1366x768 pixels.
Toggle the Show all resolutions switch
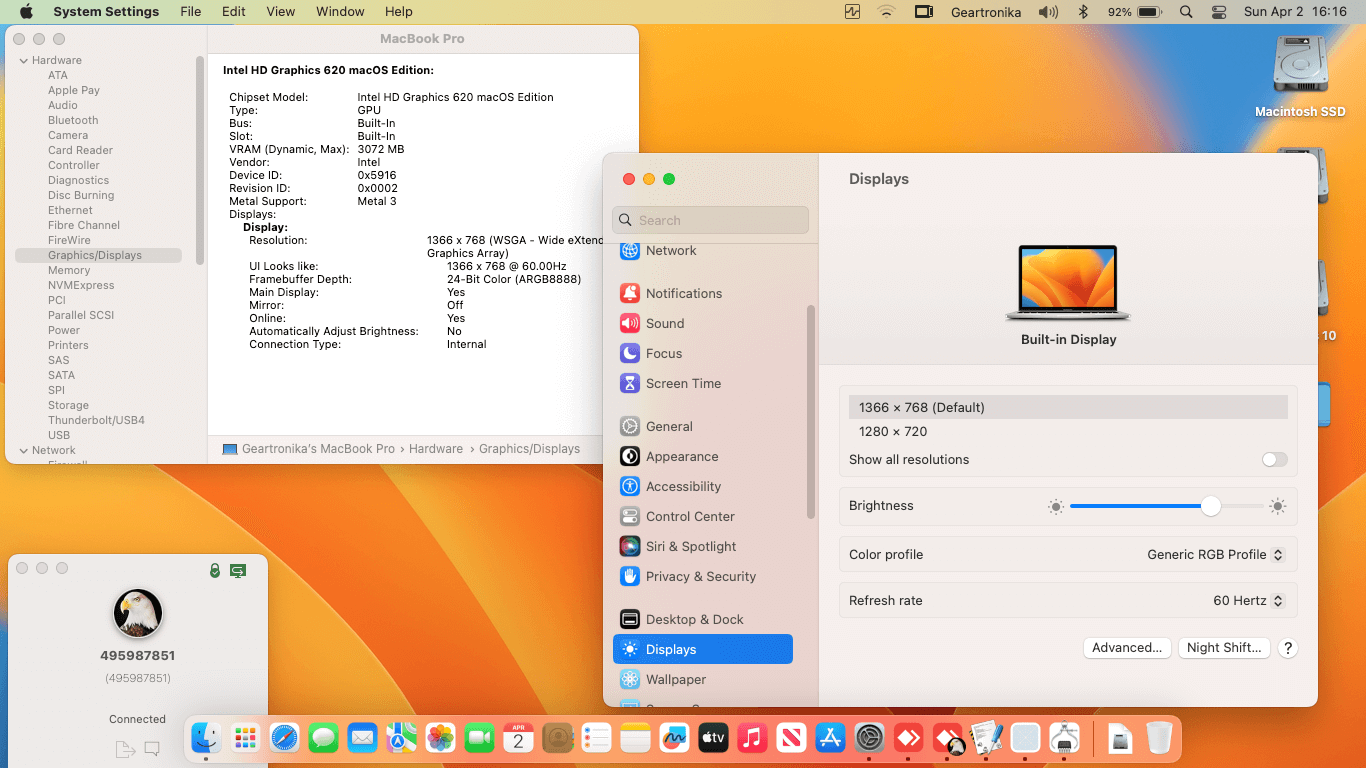point(1274,460)
